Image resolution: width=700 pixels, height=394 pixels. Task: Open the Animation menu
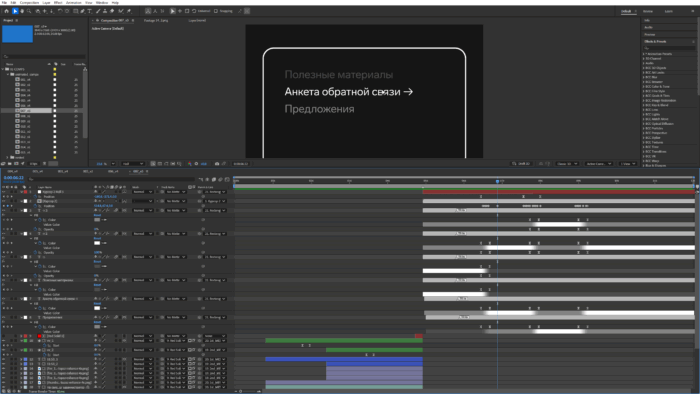pos(74,3)
